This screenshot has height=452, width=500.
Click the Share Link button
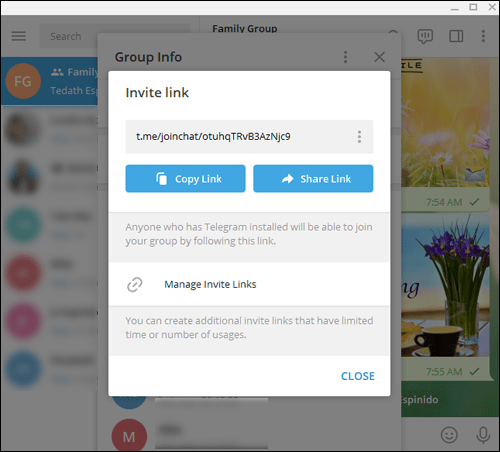pos(313,179)
